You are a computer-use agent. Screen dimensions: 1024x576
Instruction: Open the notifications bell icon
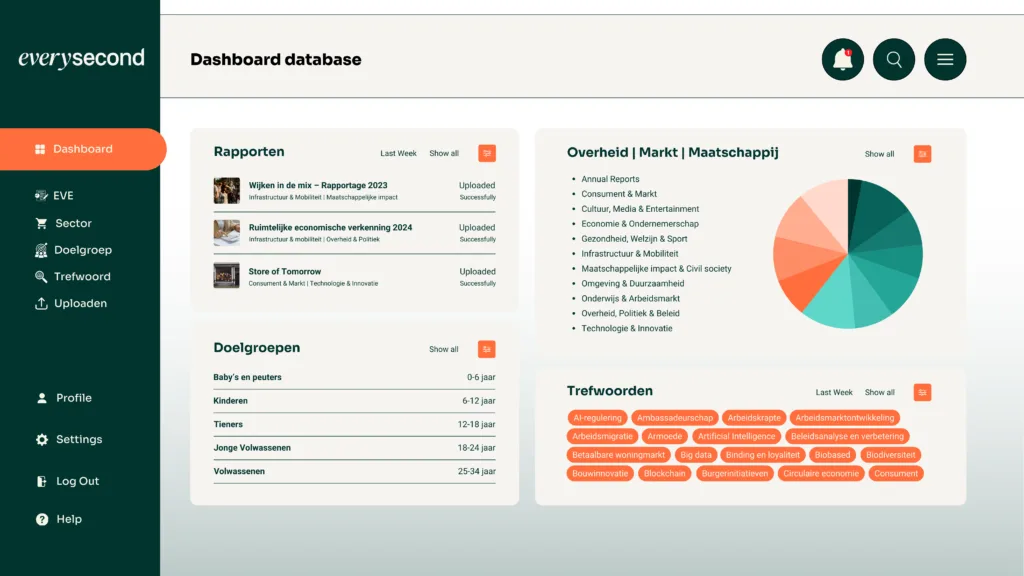coord(842,60)
